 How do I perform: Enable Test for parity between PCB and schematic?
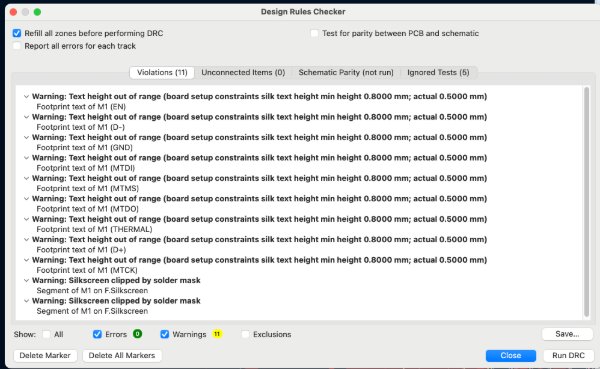pos(314,33)
